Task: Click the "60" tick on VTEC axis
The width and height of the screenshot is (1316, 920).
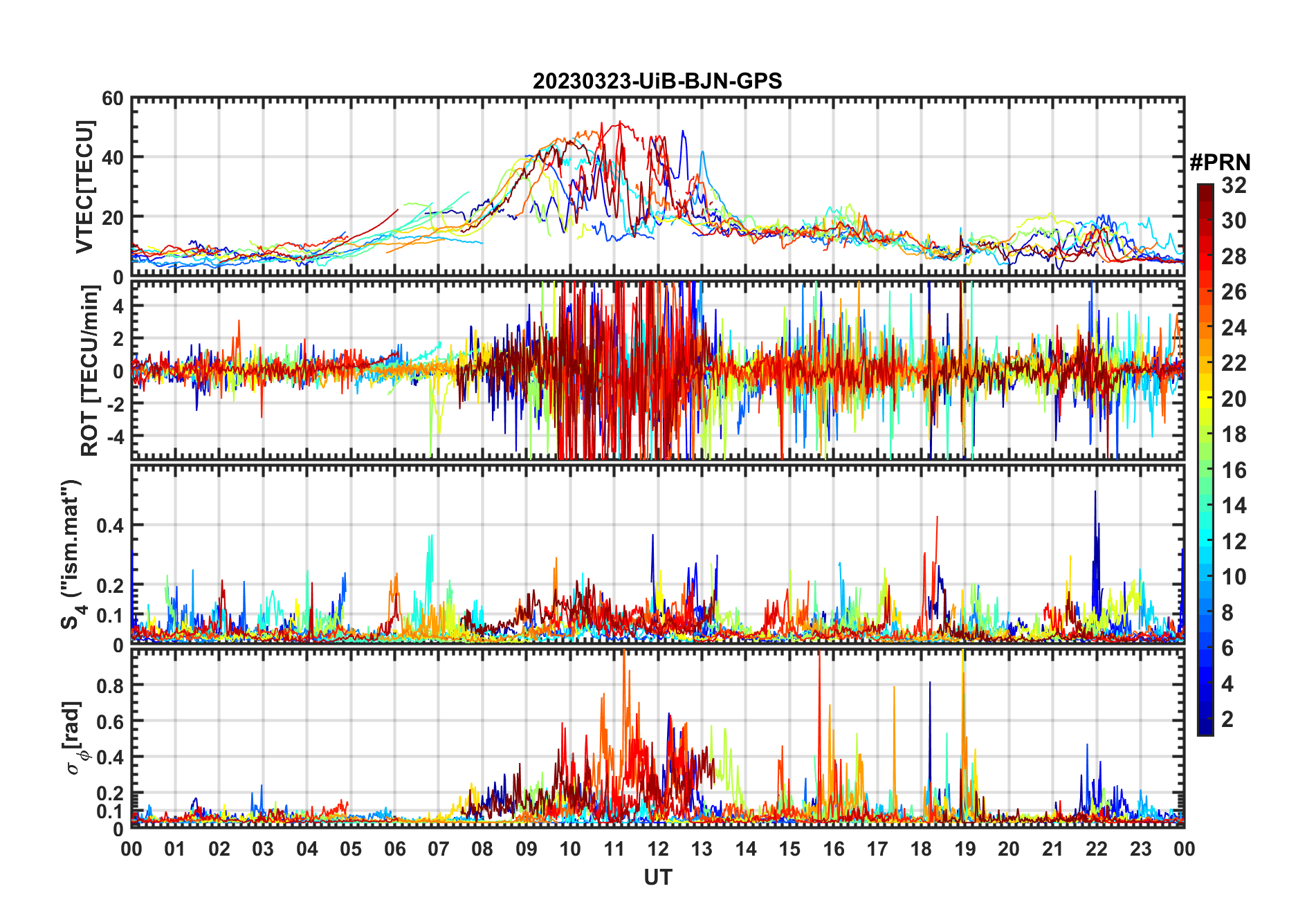Action: tap(113, 99)
